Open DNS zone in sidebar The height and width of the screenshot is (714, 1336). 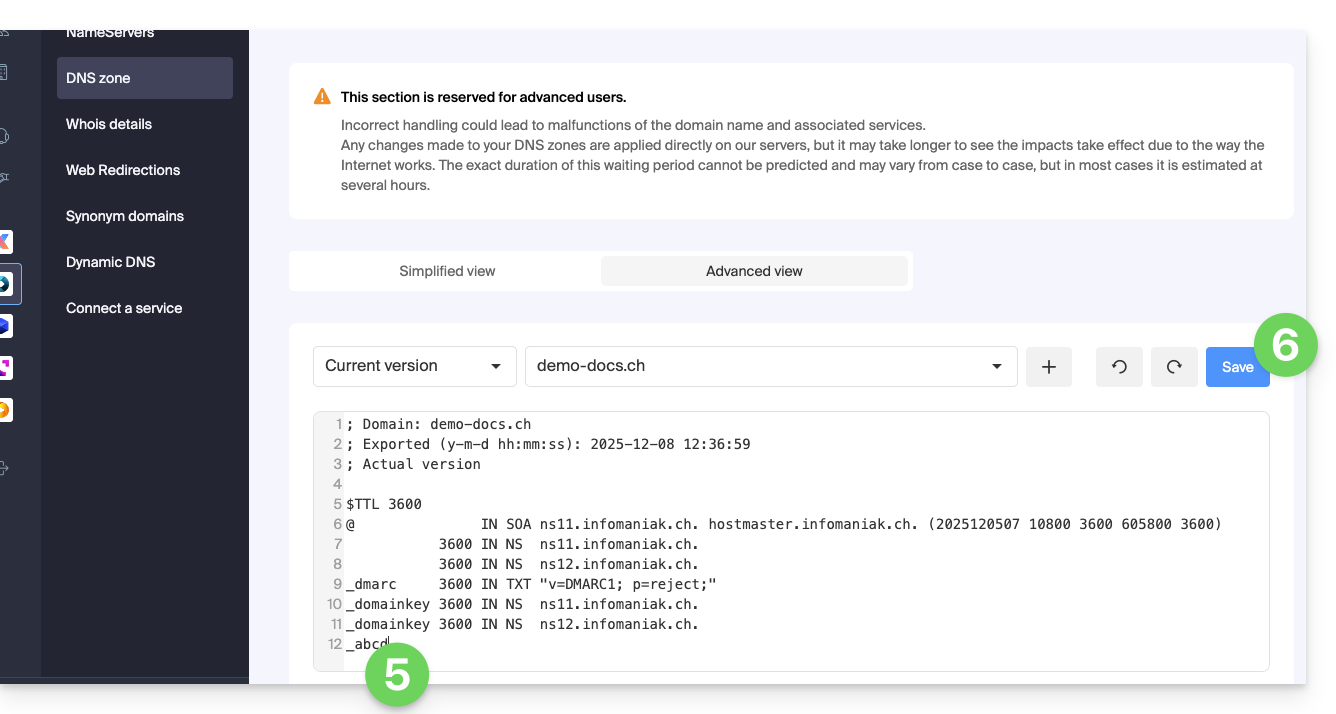pos(145,78)
